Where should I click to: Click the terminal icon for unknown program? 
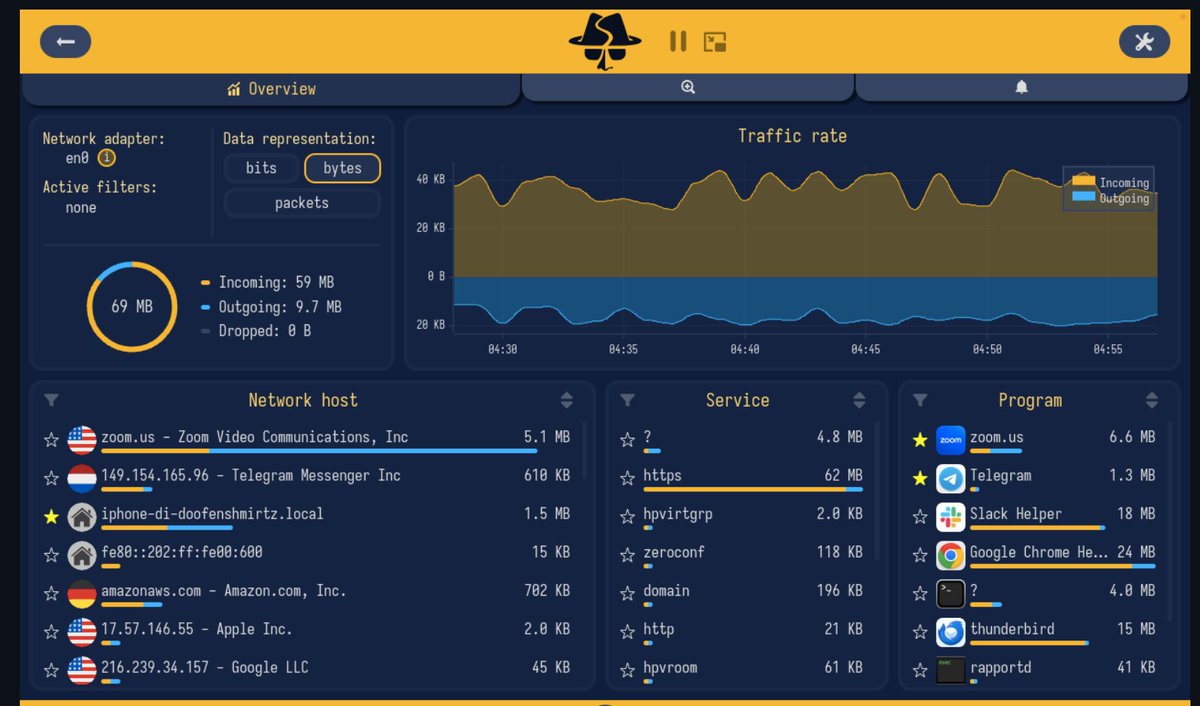pos(950,594)
